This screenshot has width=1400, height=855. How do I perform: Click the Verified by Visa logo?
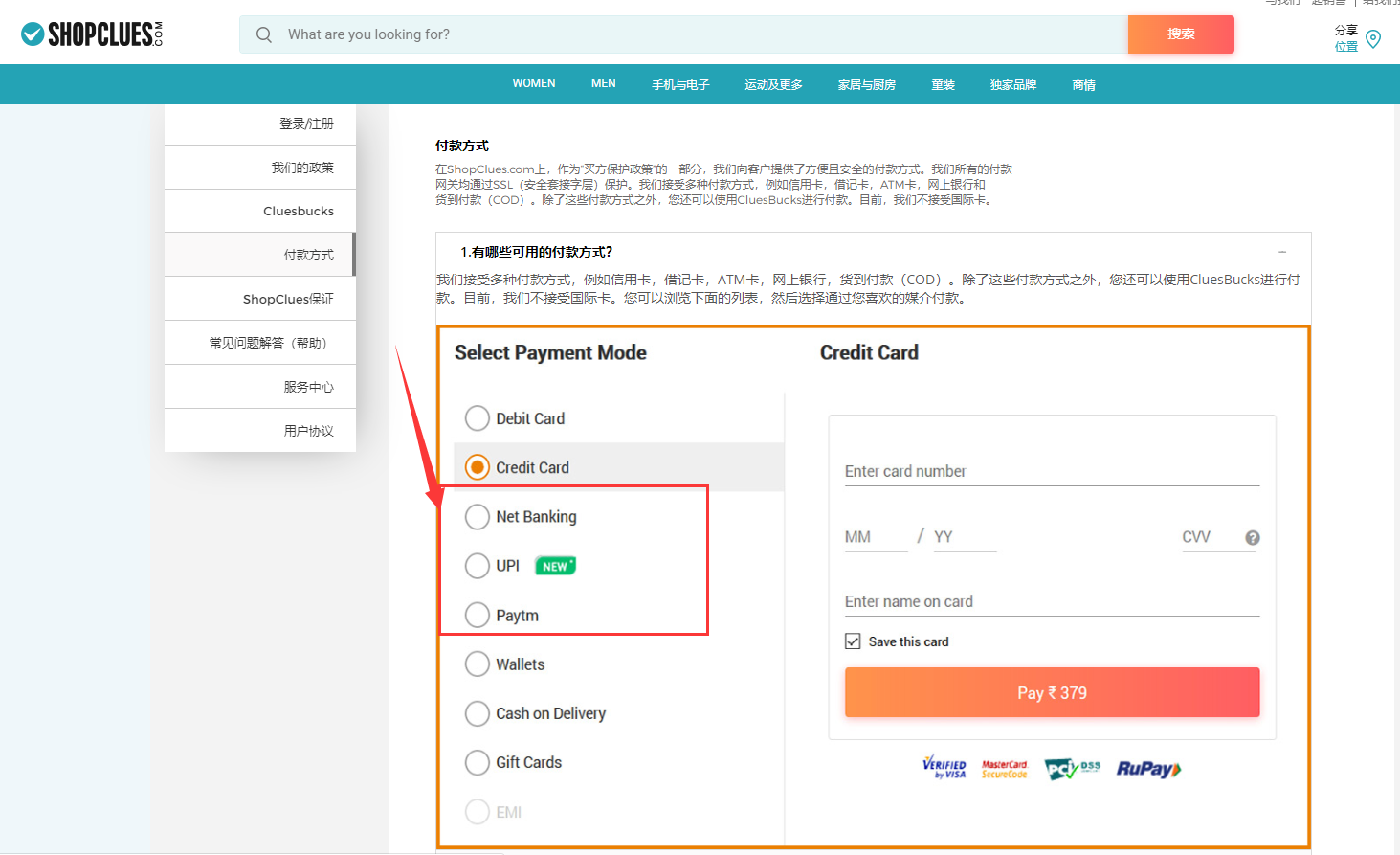pyautogui.click(x=944, y=768)
